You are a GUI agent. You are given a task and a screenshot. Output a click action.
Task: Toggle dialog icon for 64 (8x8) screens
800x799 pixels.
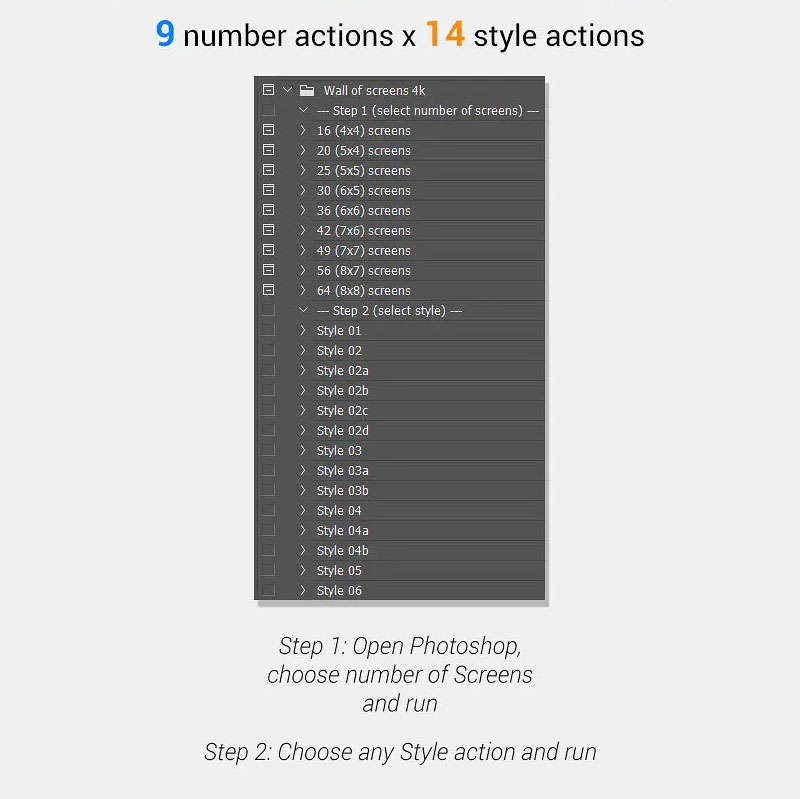point(268,290)
